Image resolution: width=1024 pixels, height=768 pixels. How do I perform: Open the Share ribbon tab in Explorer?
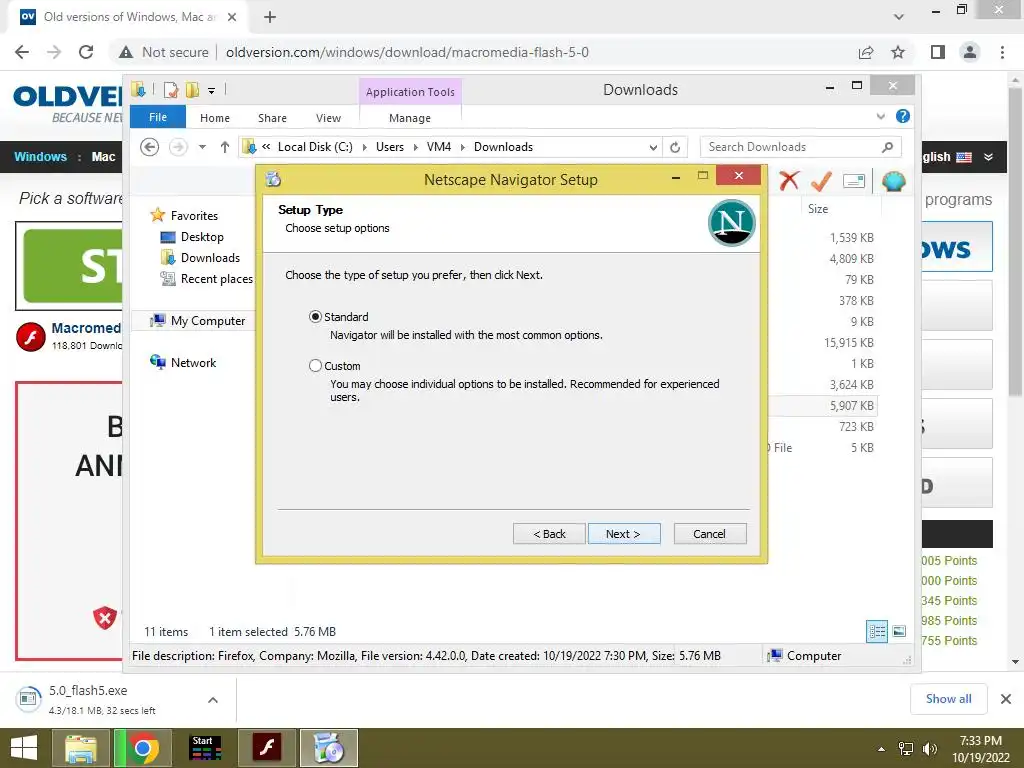click(272, 118)
